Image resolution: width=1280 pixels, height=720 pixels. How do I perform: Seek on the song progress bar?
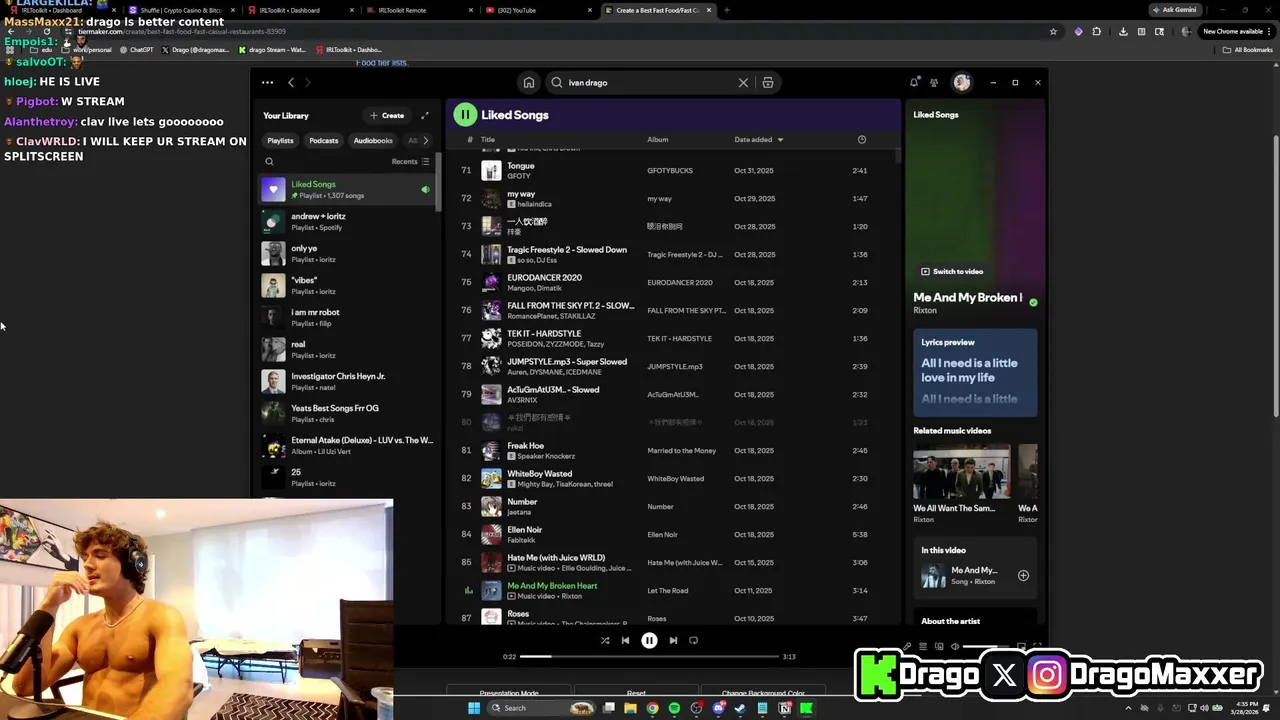(649, 657)
